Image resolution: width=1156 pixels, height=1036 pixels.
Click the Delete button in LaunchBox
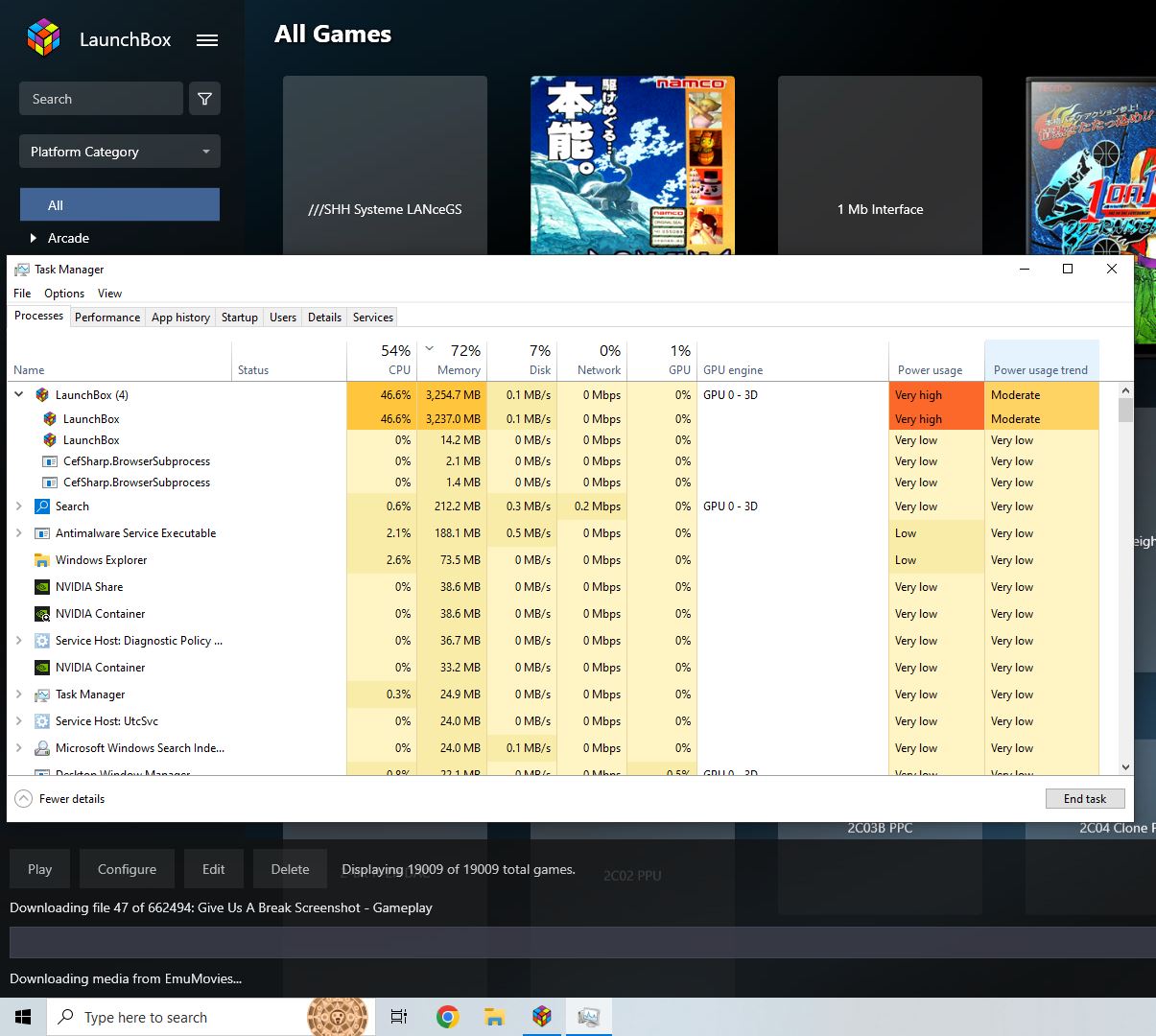290,869
